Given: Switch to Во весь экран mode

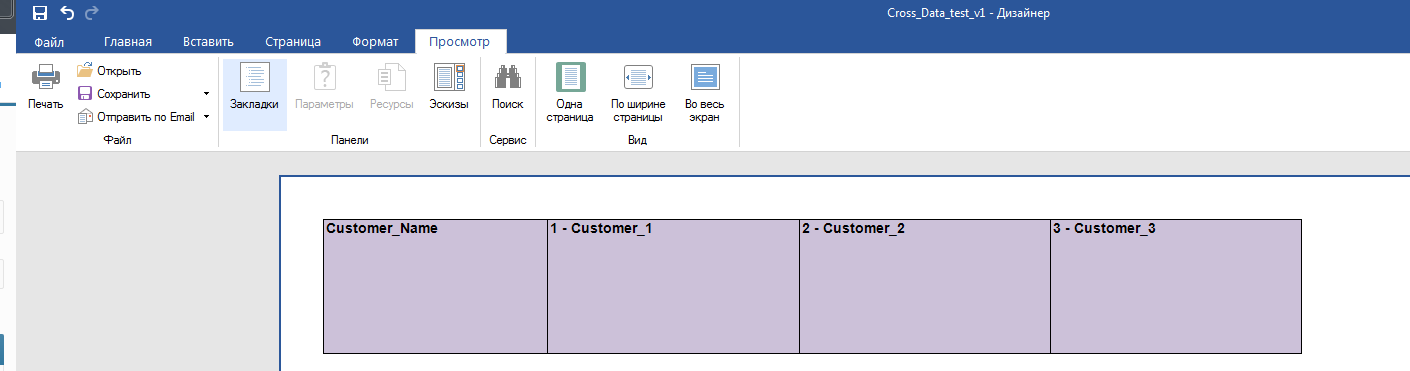Looking at the screenshot, I should coord(705,93).
